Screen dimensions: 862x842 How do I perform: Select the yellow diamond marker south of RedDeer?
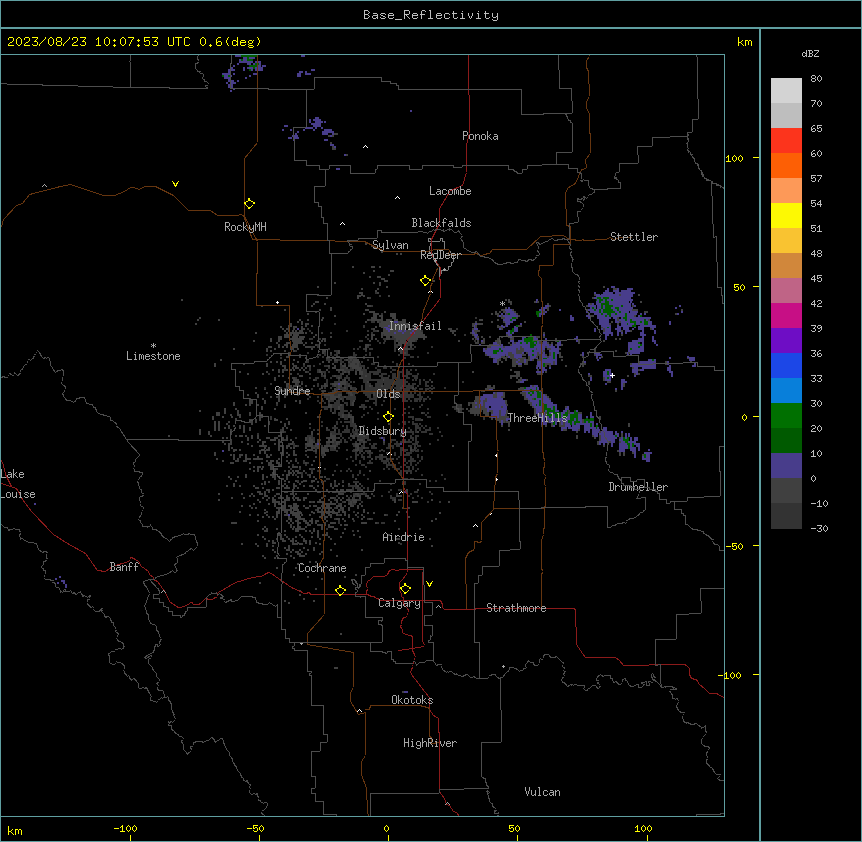point(425,281)
